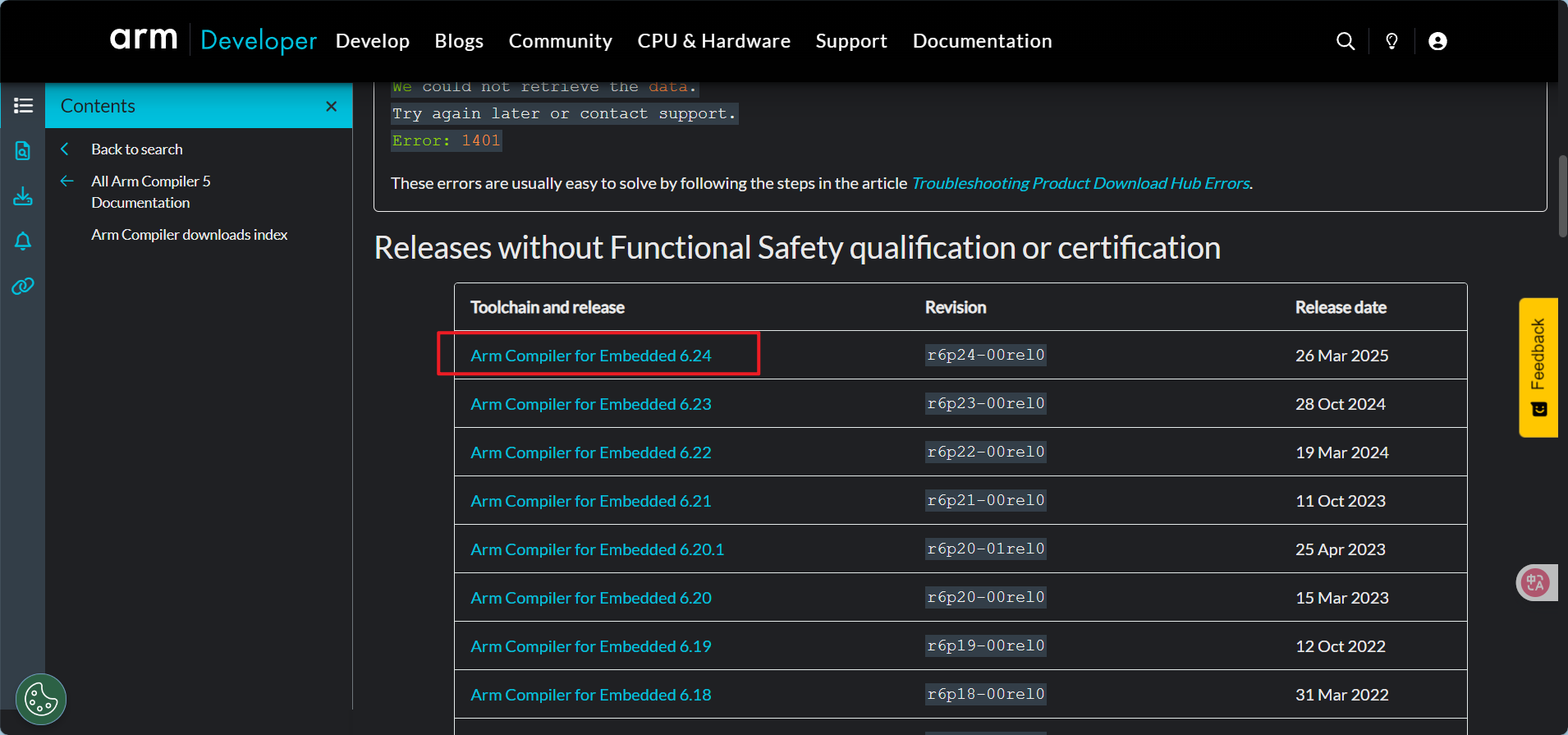The width and height of the screenshot is (1568, 735).
Task: Click release date 15 Mar 2023
Action: click(1342, 598)
